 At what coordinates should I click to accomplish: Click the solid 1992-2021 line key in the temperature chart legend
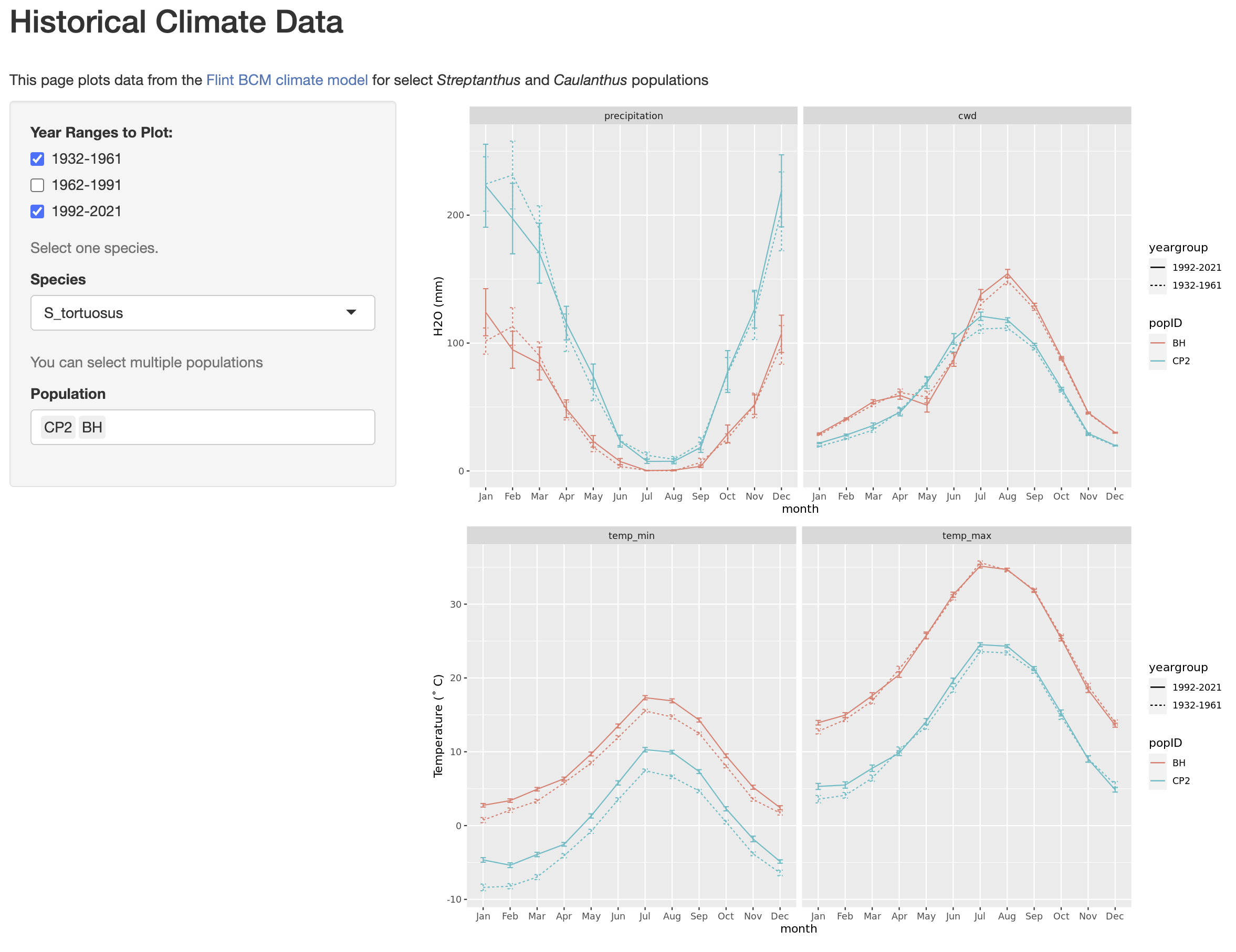[x=1157, y=687]
